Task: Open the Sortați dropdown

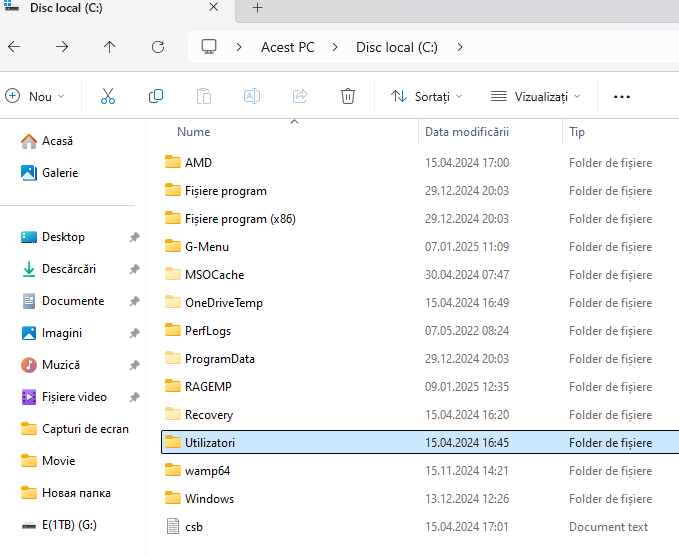Action: [427, 97]
